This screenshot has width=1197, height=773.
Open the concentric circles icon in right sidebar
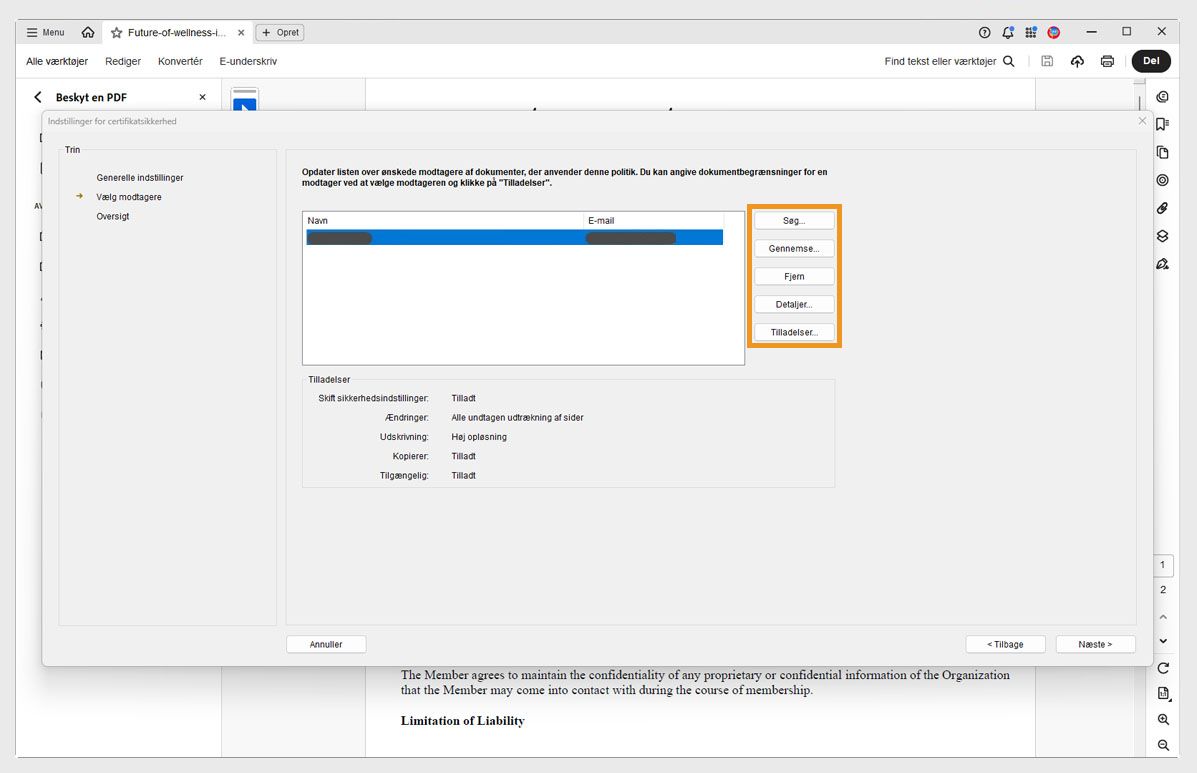point(1163,180)
